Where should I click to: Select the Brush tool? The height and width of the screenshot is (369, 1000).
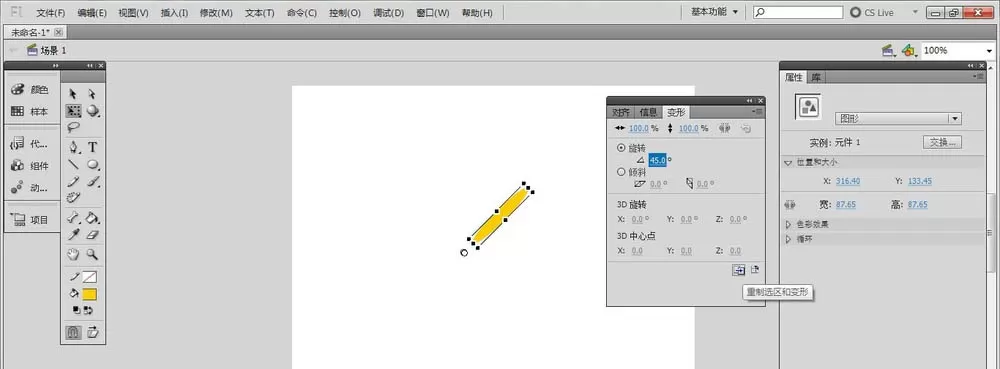92,182
